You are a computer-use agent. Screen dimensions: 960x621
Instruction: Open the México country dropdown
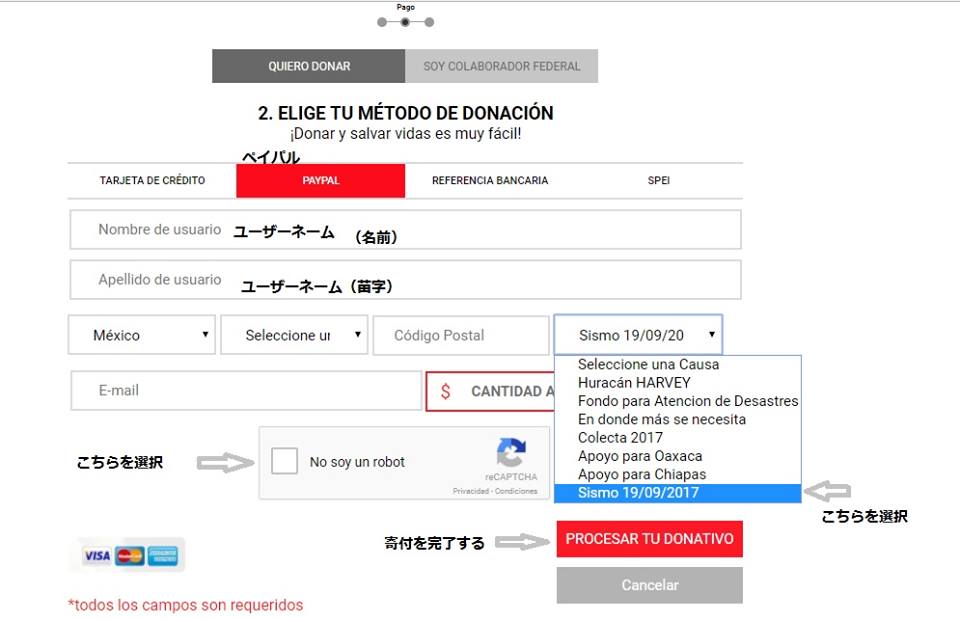[141, 335]
